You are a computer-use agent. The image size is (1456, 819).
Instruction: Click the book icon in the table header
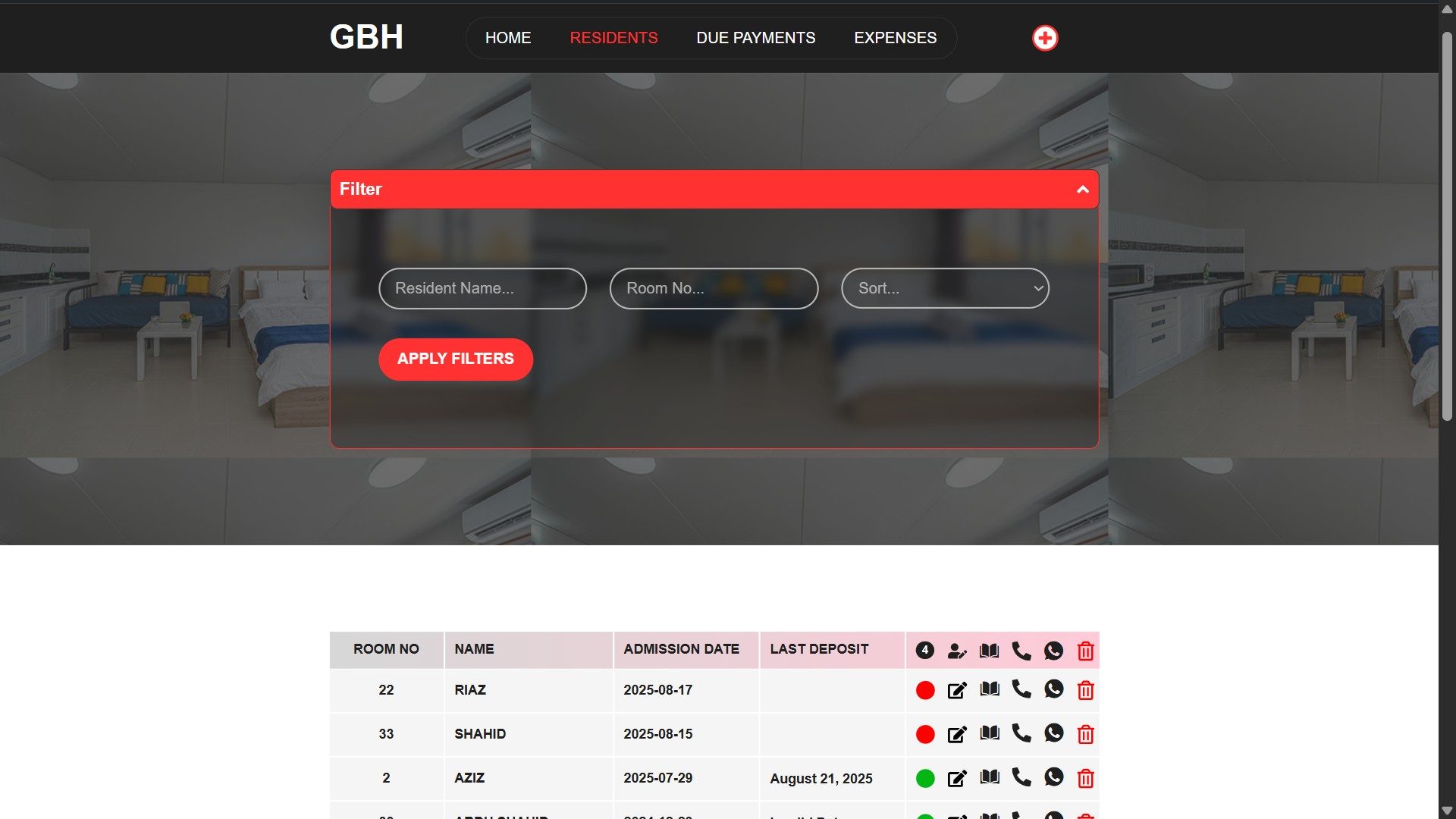(x=989, y=650)
